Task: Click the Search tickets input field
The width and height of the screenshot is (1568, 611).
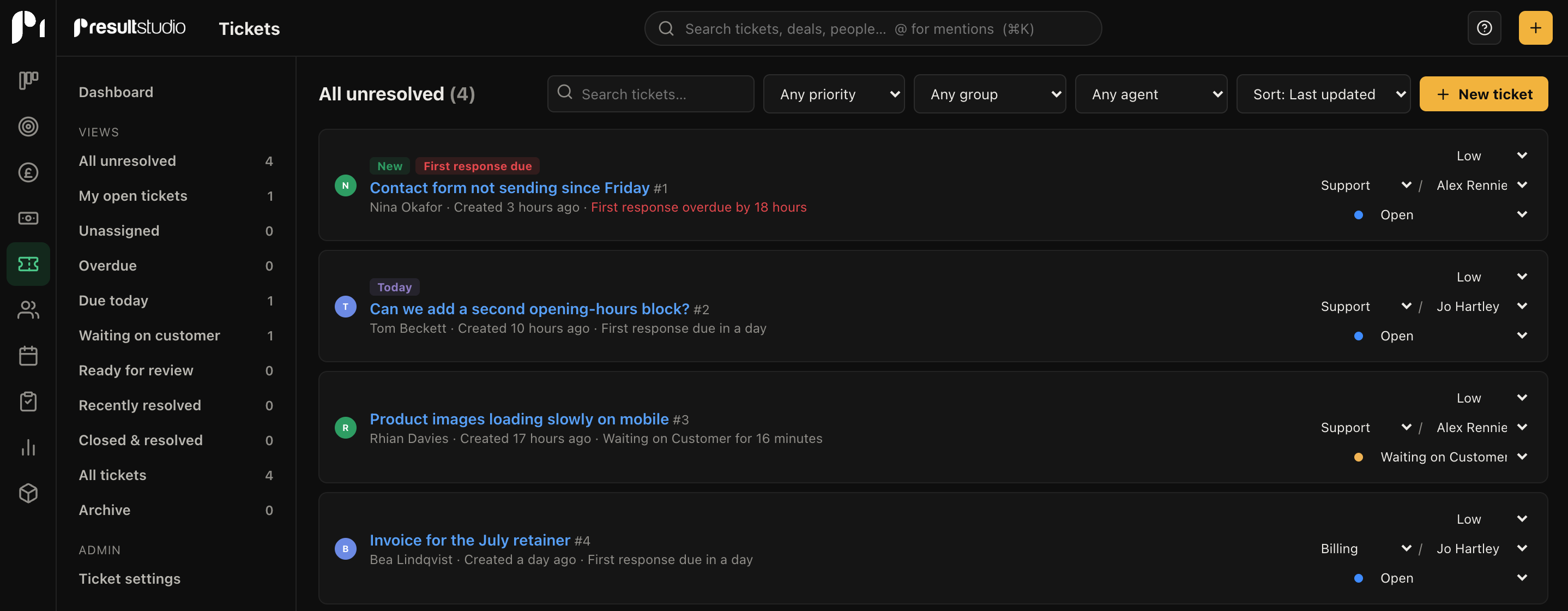Action: [x=650, y=94]
